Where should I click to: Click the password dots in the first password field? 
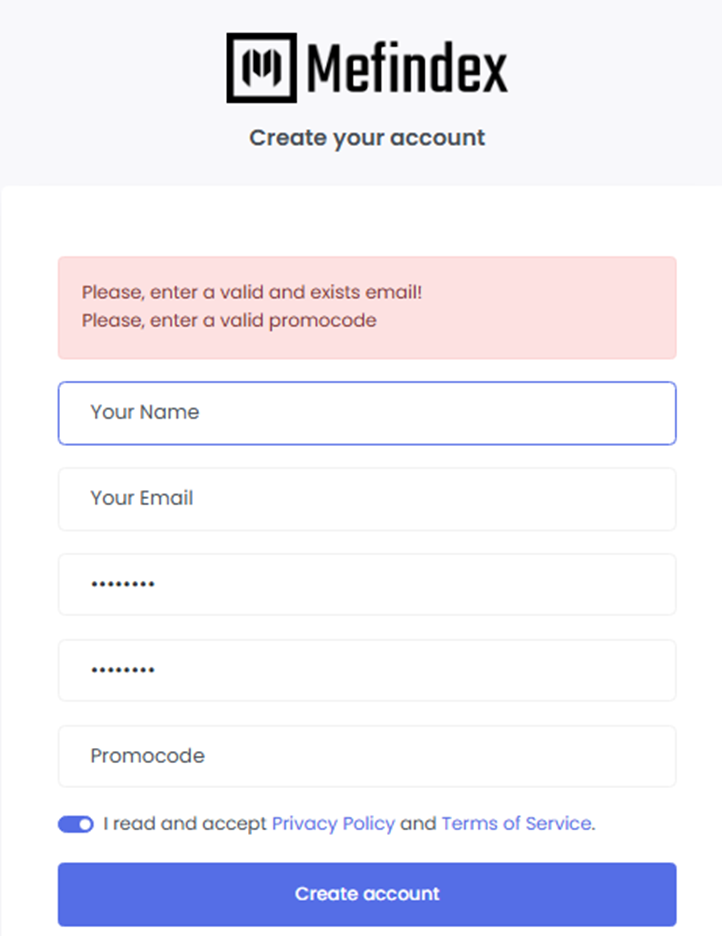[123, 584]
